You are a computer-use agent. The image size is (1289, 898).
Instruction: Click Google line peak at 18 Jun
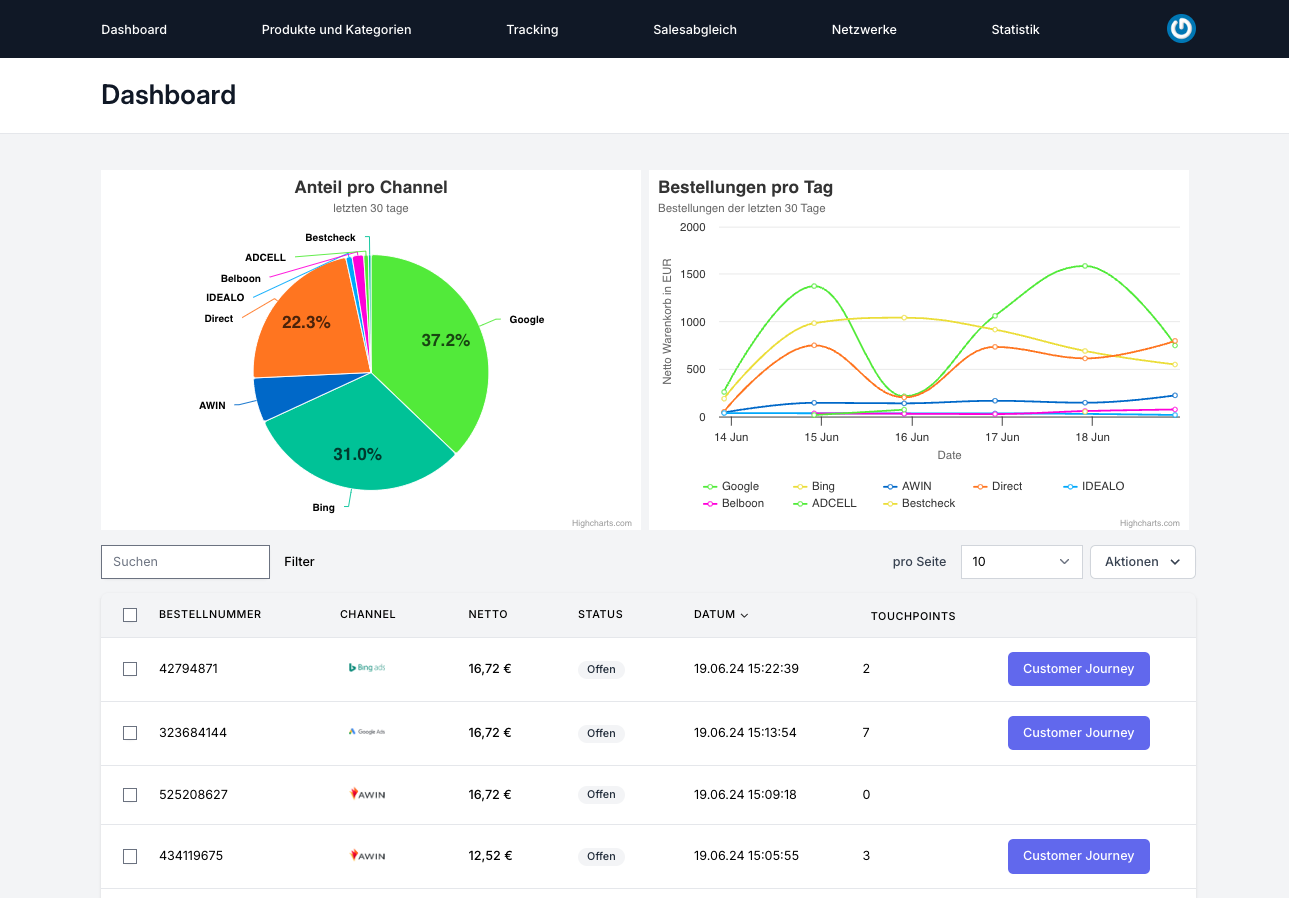1085,266
